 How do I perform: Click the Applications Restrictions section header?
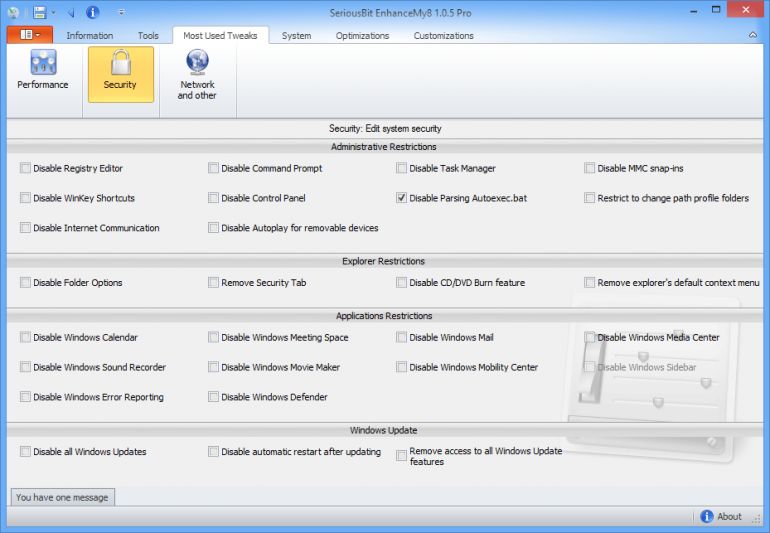(x=384, y=316)
